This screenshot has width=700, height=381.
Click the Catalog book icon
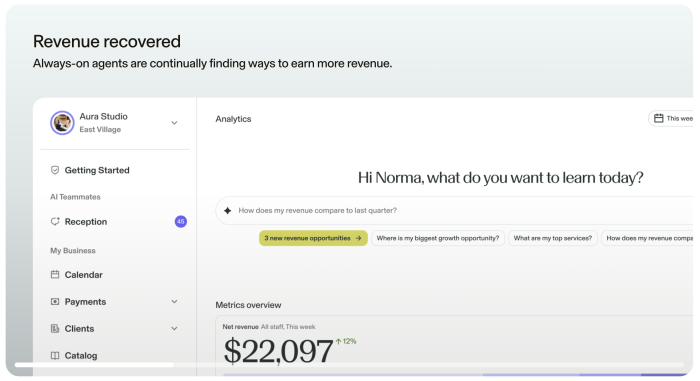[x=55, y=356]
